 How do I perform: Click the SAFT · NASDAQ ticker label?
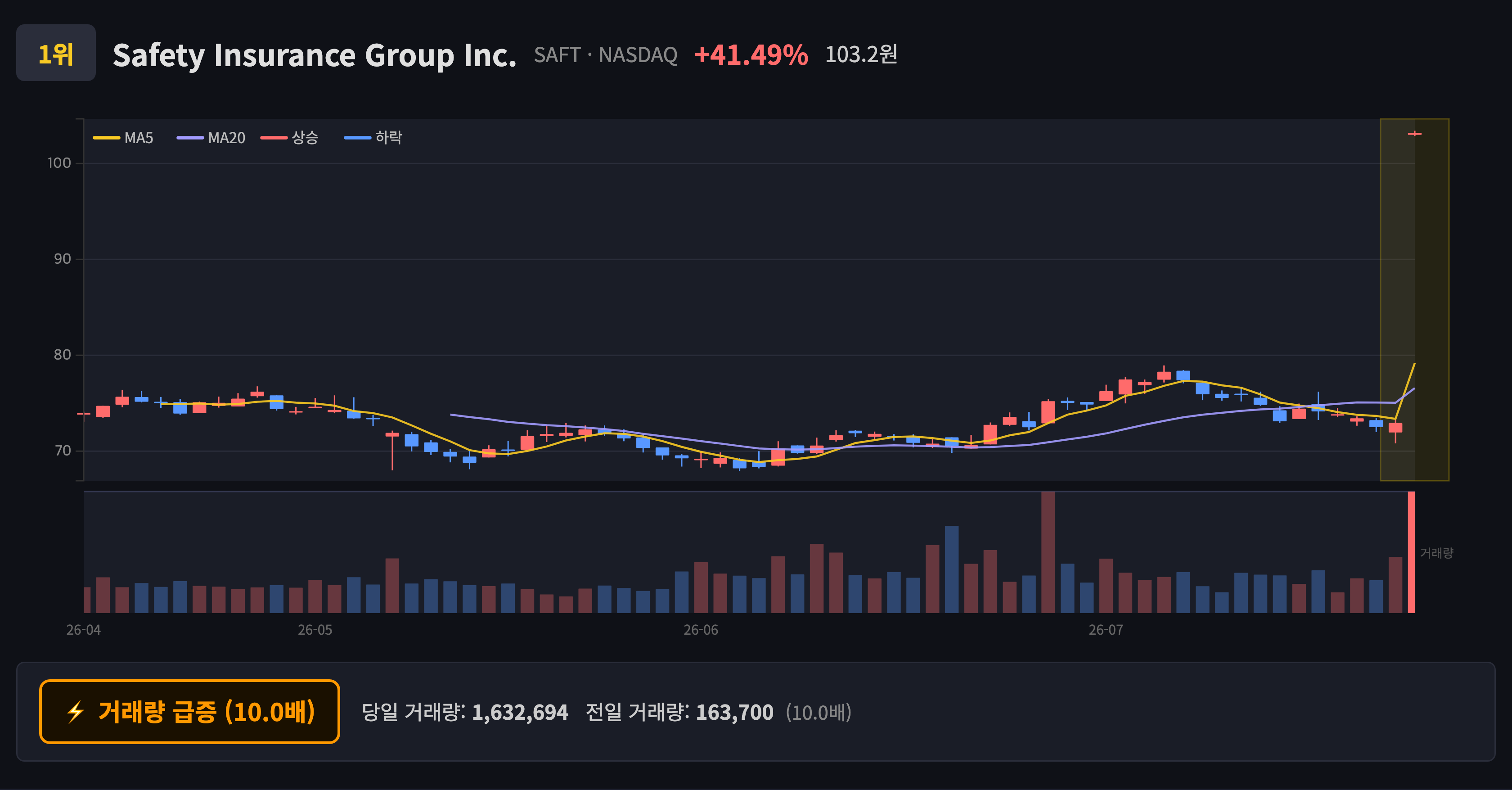[x=606, y=55]
